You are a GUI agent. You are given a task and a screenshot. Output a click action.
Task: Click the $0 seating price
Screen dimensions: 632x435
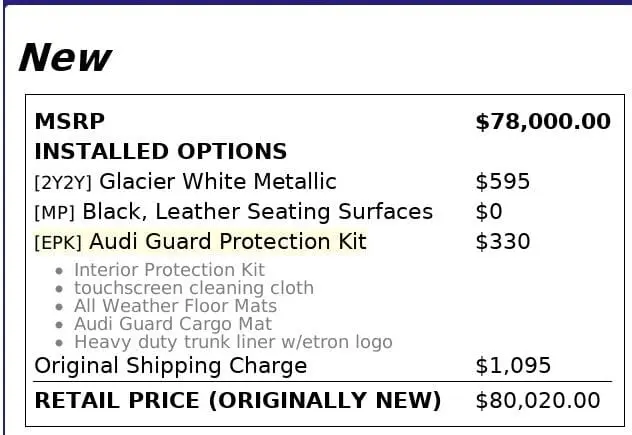[489, 212]
